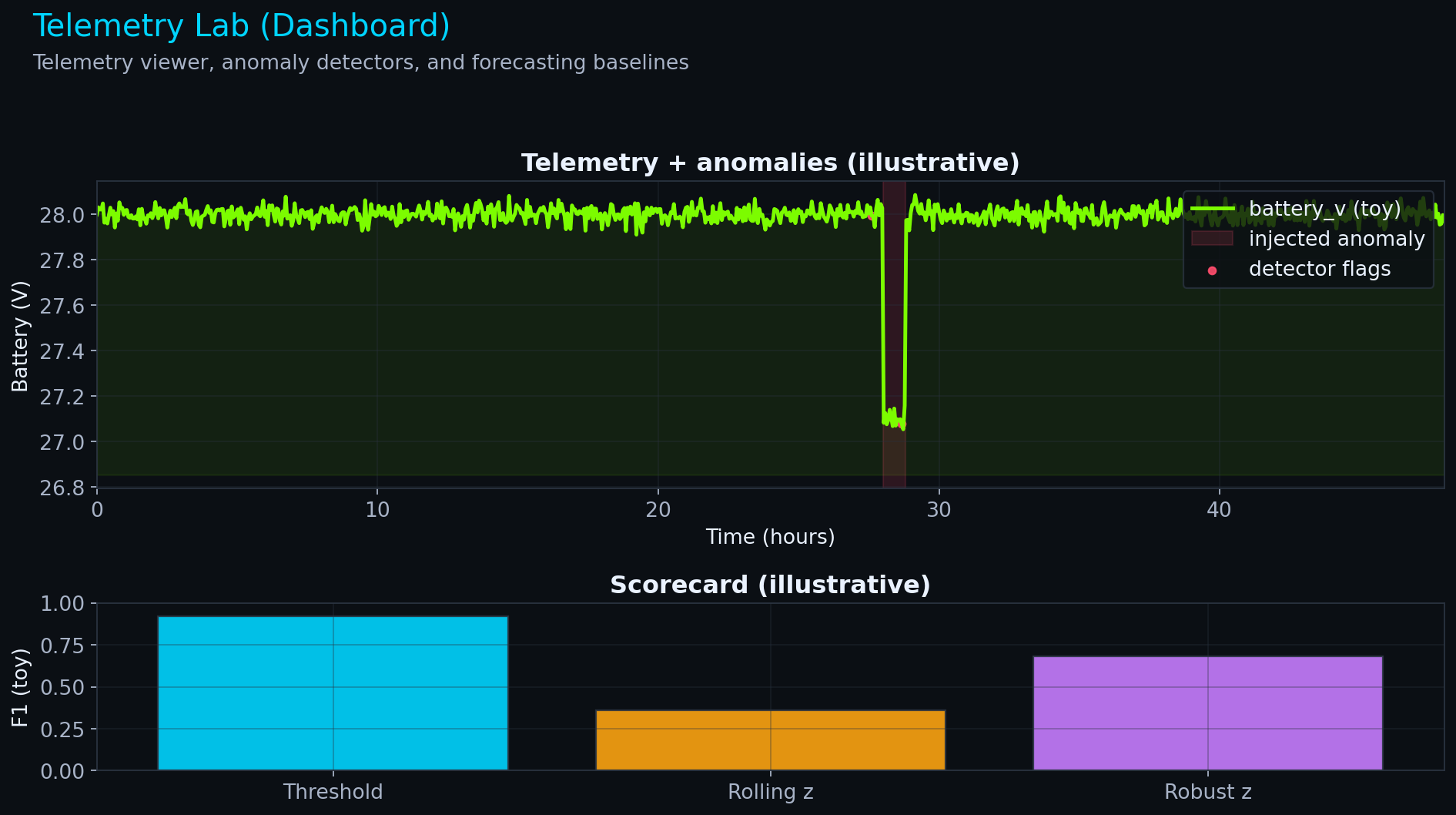The width and height of the screenshot is (1456, 815).
Task: Click the 'F1 (toy)' y-axis label
Action: [20, 687]
